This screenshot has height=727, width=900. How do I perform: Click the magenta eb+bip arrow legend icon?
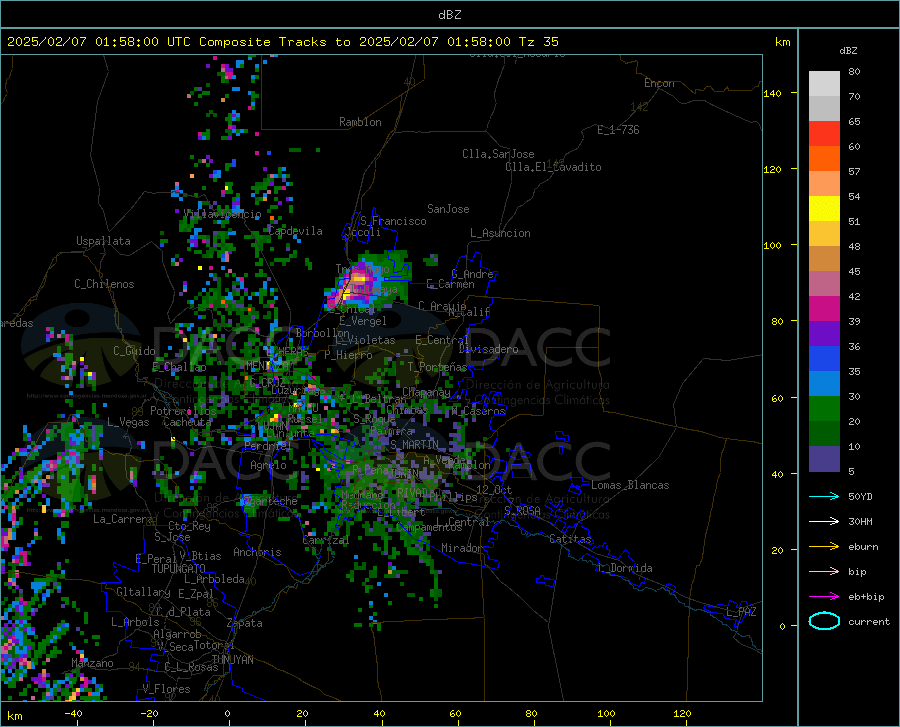click(824, 597)
